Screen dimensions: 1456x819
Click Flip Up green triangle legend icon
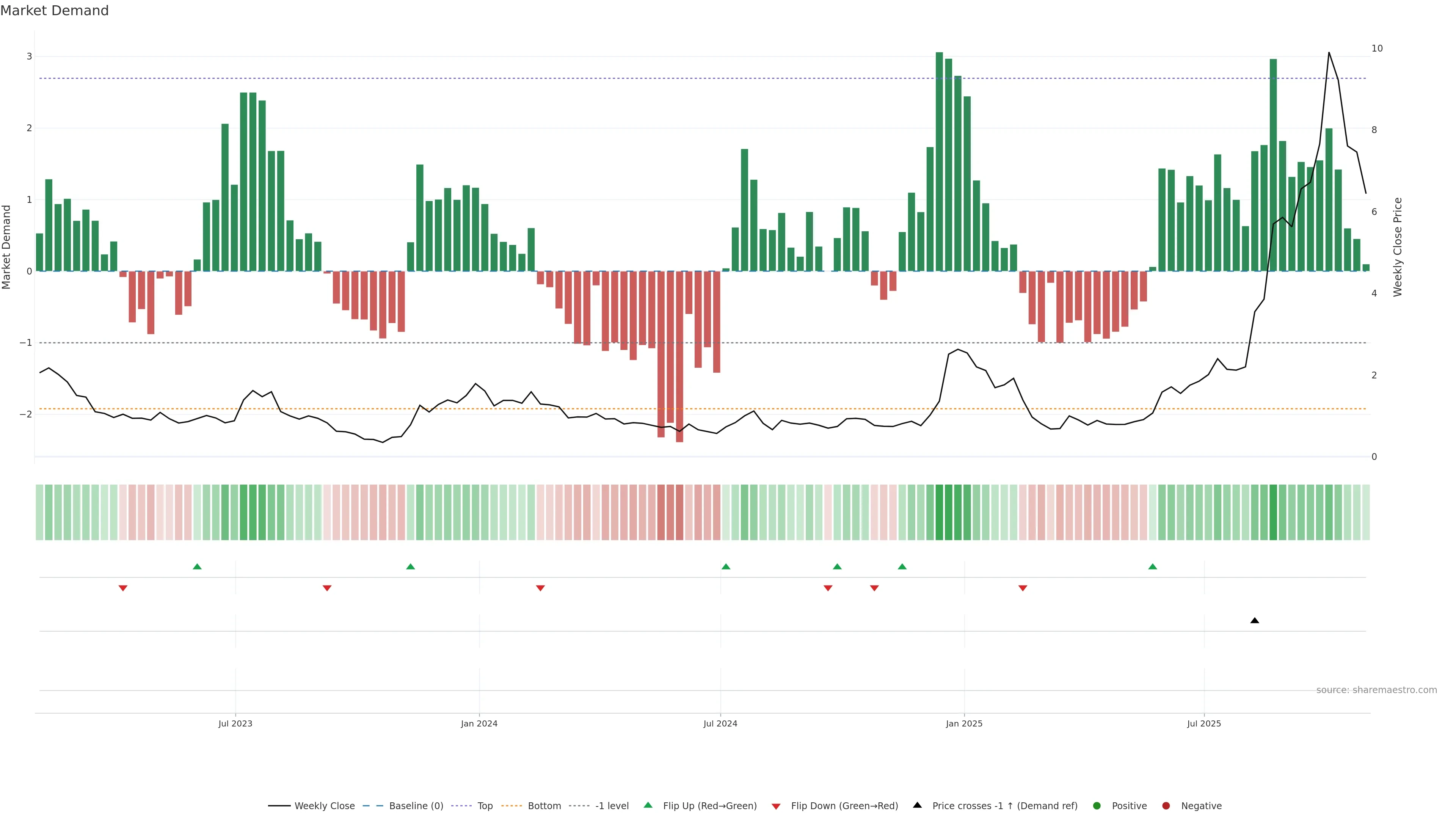tap(648, 805)
